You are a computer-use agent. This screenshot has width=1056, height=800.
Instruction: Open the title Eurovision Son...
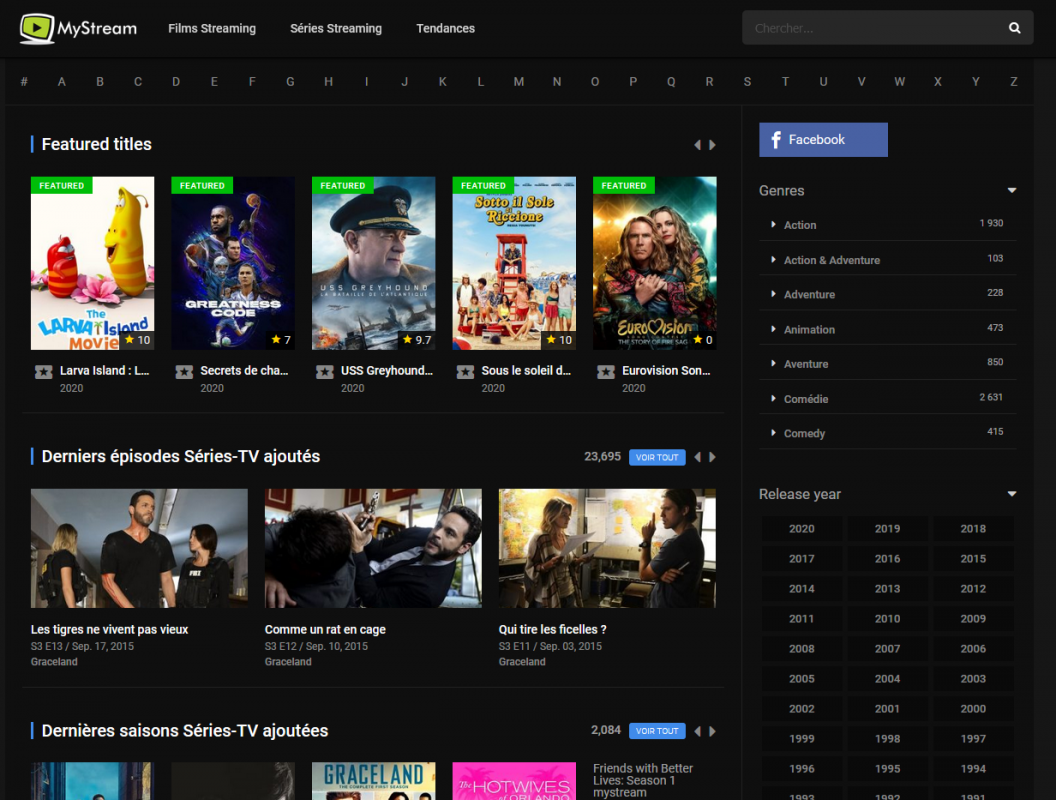(666, 370)
